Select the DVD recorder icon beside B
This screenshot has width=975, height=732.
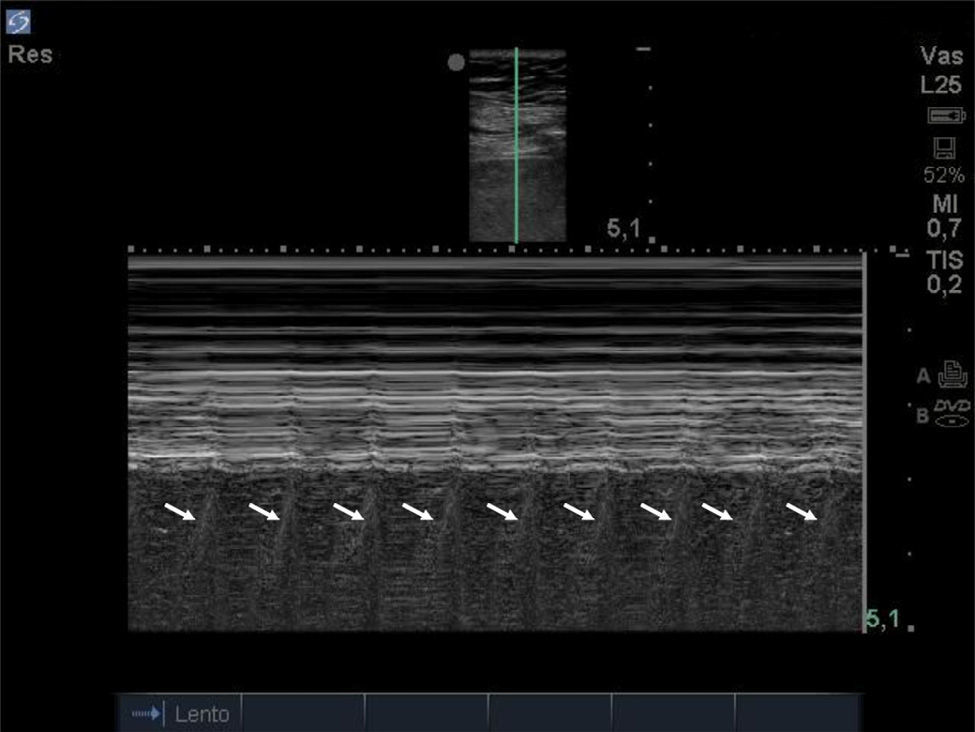point(952,412)
